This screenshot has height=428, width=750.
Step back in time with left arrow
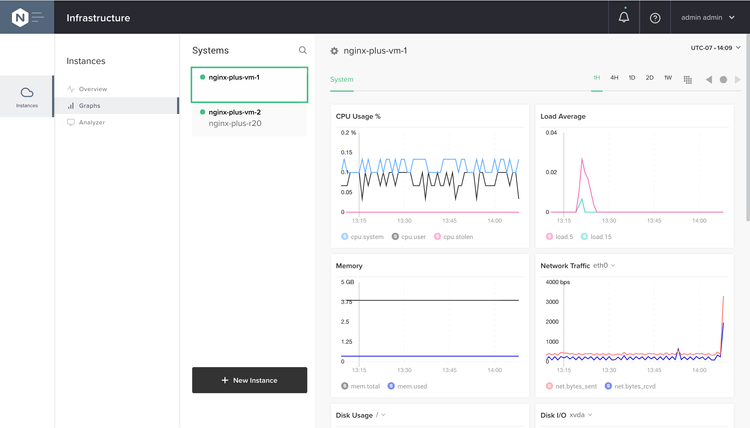pos(709,79)
